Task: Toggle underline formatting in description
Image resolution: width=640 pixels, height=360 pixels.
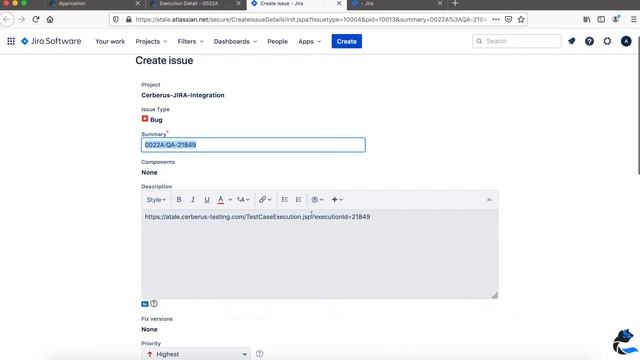Action: click(x=207, y=200)
